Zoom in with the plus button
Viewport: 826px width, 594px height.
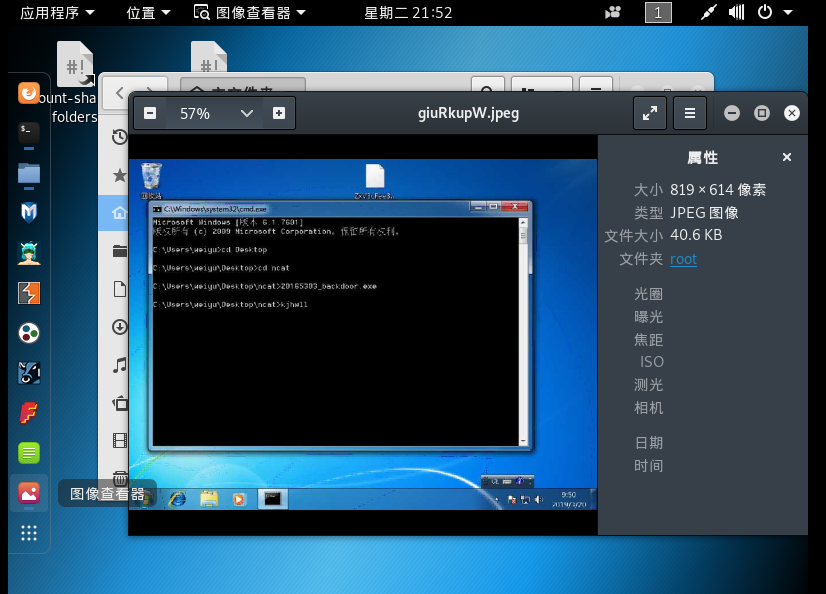pos(279,113)
